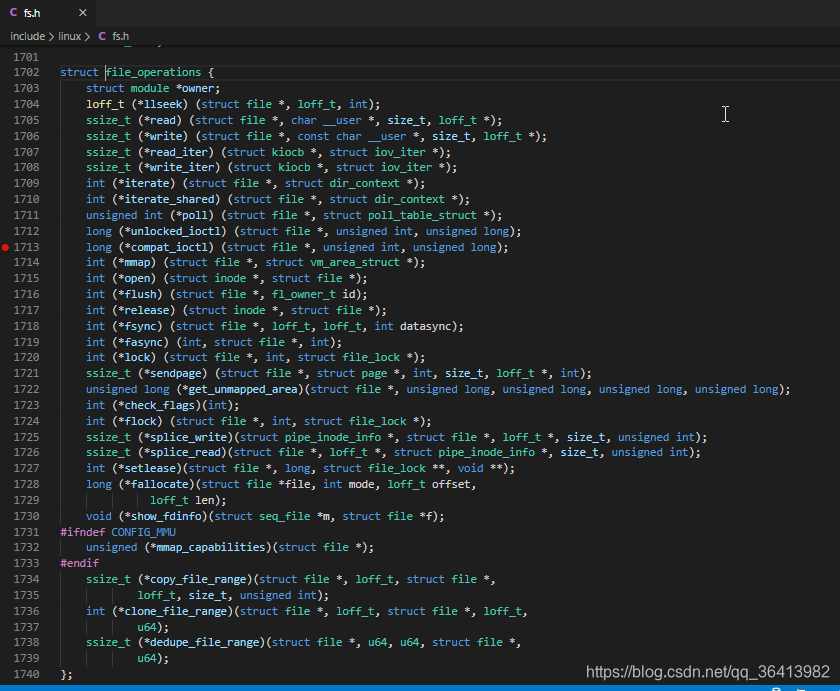Click on '#ifndef' directive on line 1731

tap(82, 532)
